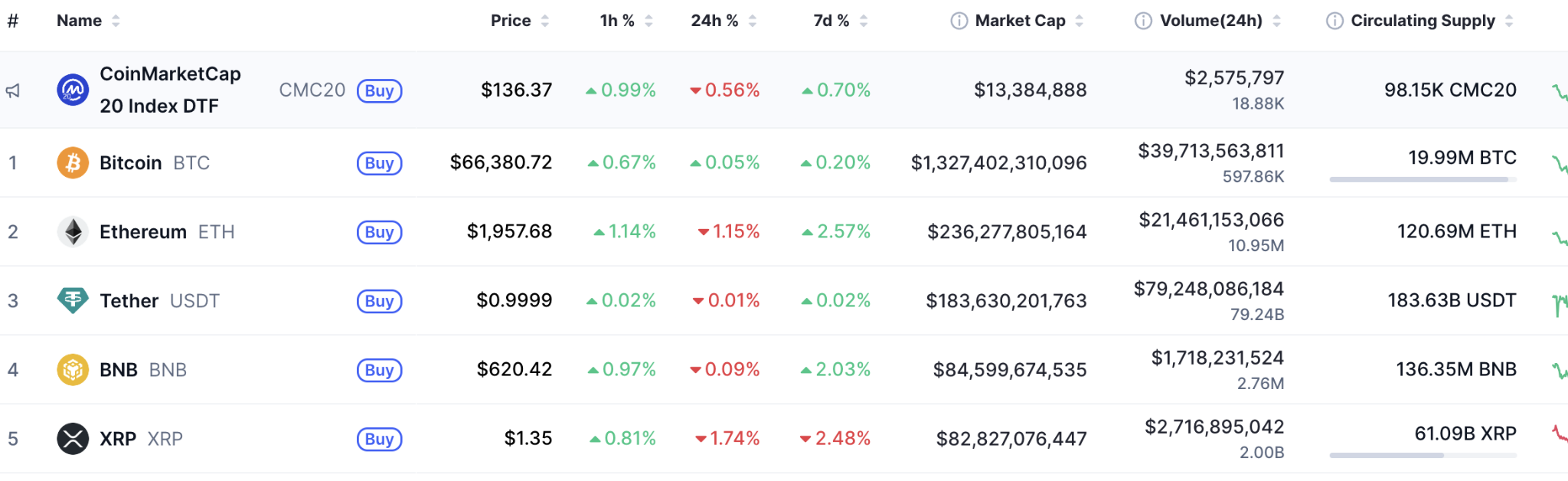Click Bitcoin's circulating supply progress bar
This screenshot has width=1568, height=481.
pos(1423,180)
